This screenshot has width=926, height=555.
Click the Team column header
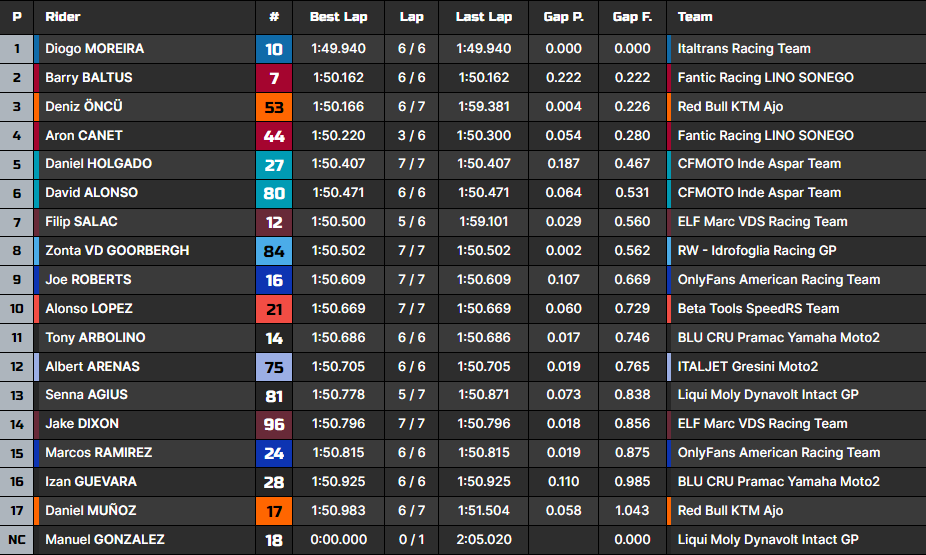695,17
